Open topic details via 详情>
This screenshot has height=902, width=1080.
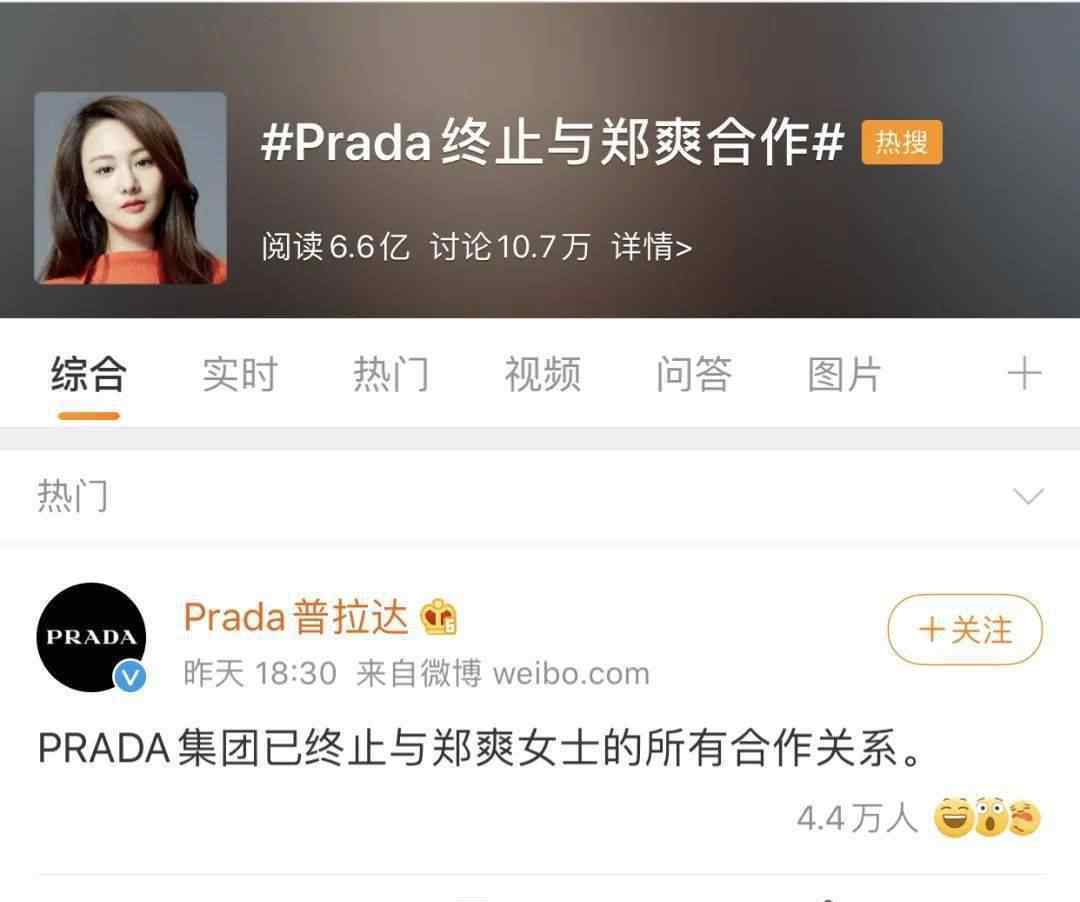point(652,247)
